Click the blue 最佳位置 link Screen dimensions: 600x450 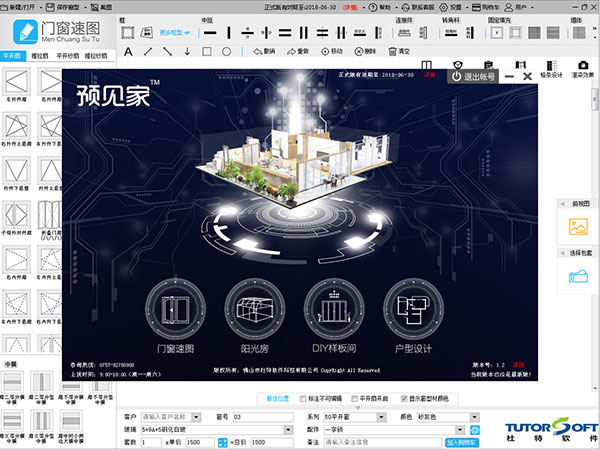coord(278,399)
